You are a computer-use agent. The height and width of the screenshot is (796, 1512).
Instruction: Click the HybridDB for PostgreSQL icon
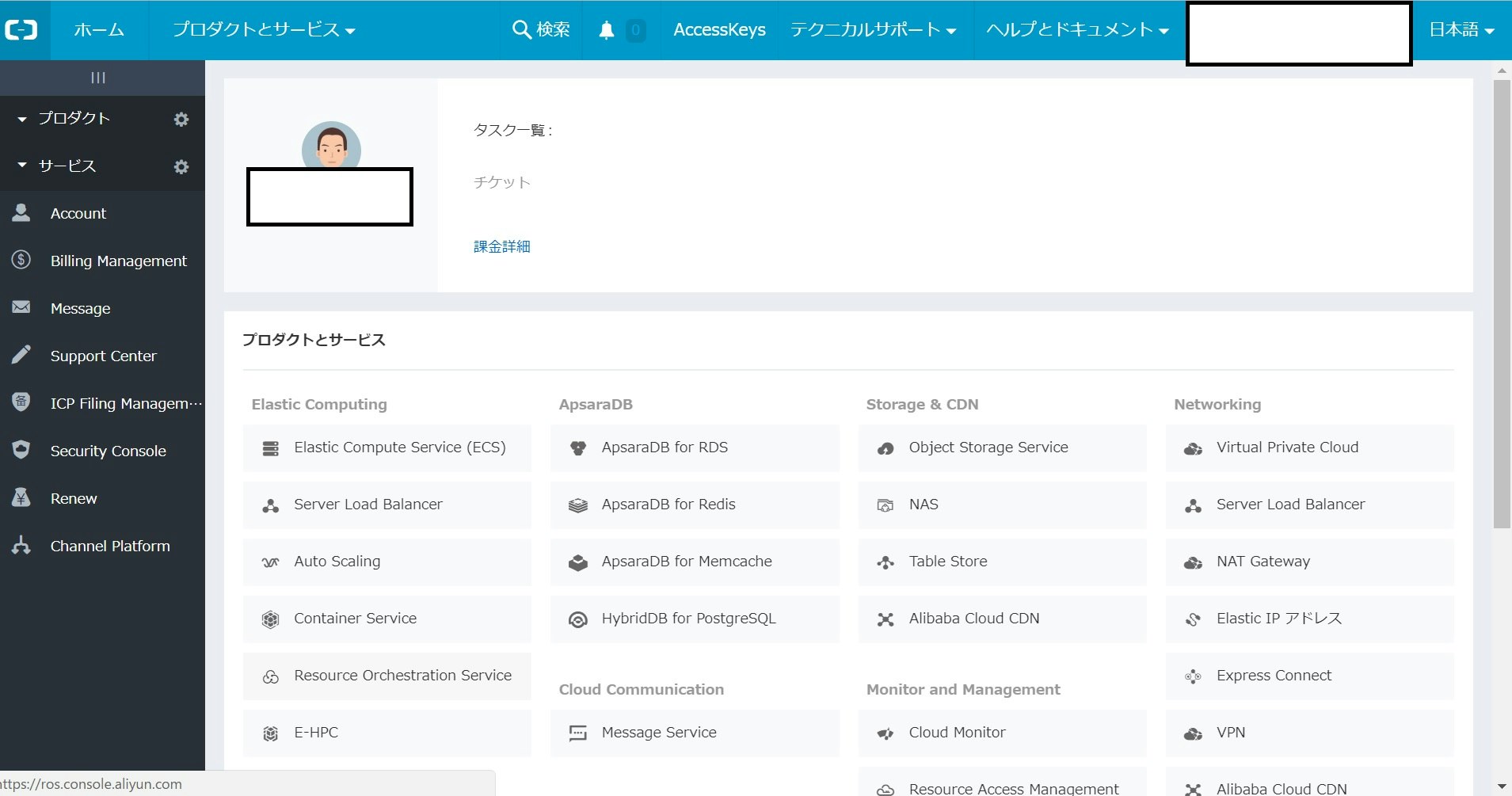[x=578, y=619]
